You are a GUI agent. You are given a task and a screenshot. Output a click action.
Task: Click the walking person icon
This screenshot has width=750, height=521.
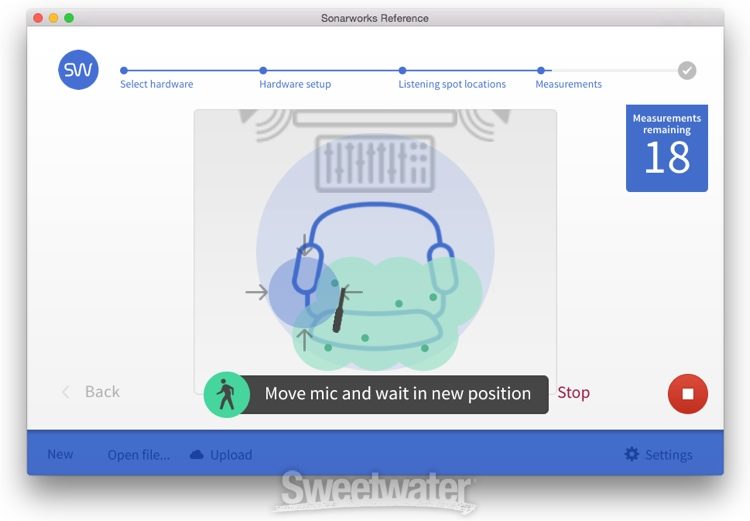(x=227, y=394)
